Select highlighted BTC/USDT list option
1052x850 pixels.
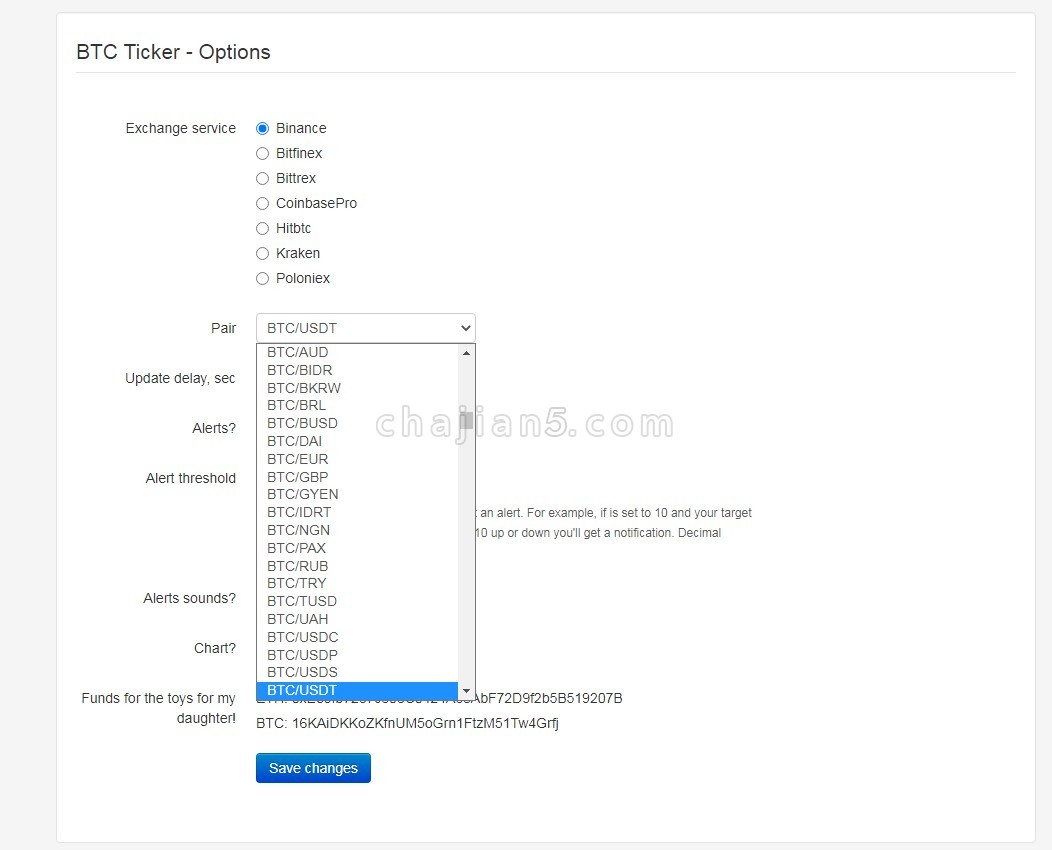358,690
